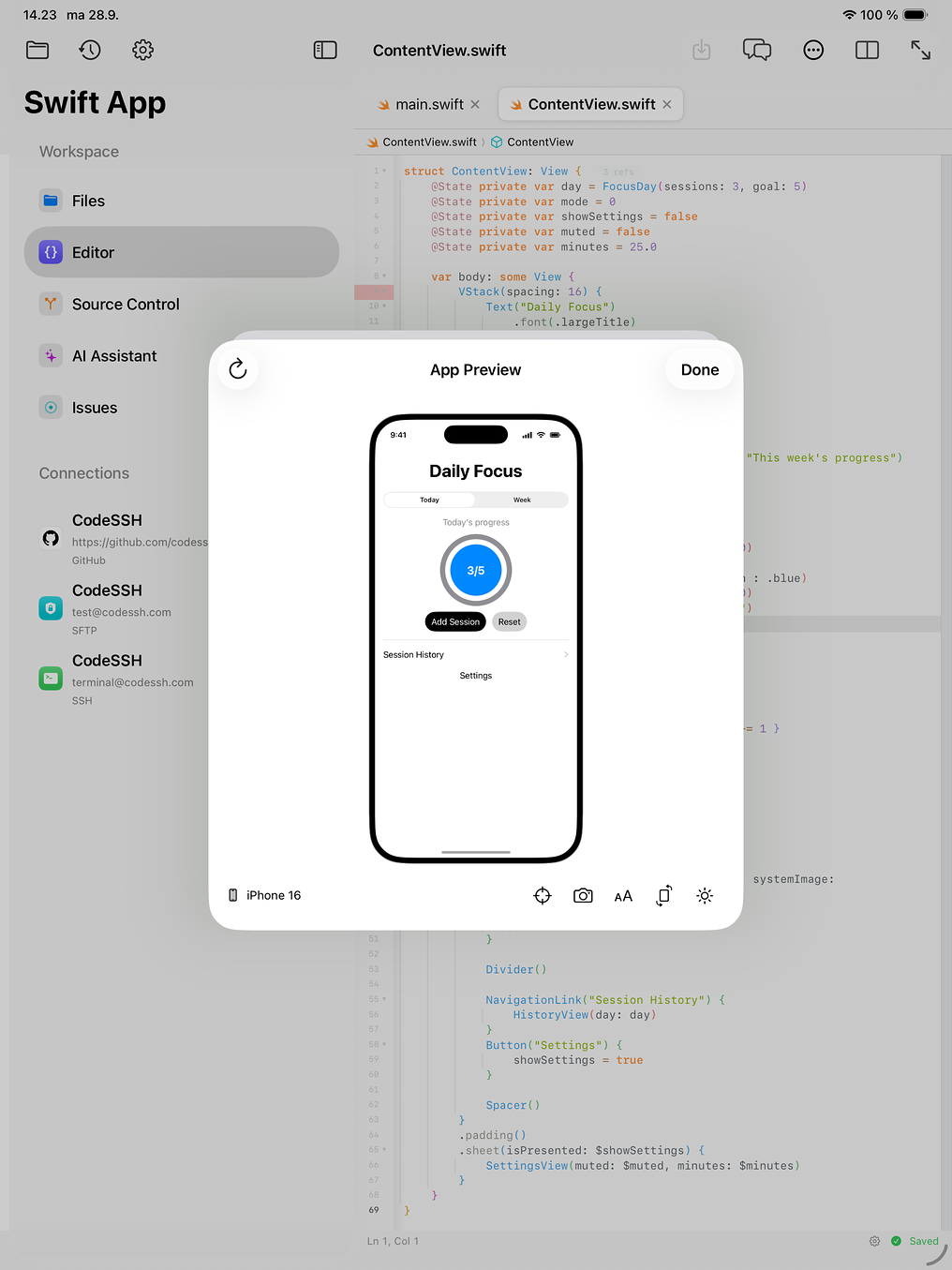Click the Saved status indicator
The height and width of the screenshot is (1270, 952).
pos(915,1241)
